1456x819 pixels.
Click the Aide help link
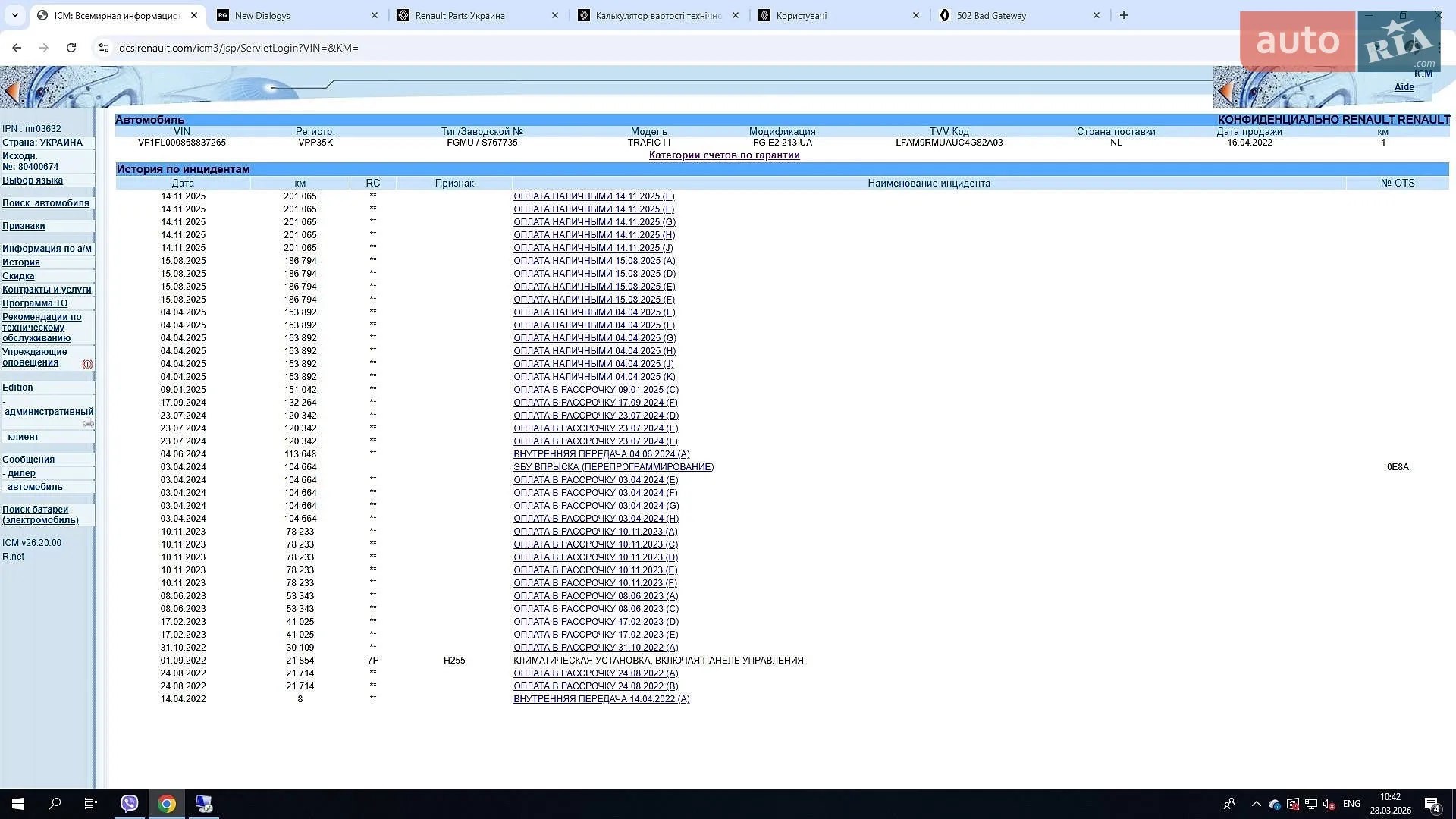(x=1404, y=87)
